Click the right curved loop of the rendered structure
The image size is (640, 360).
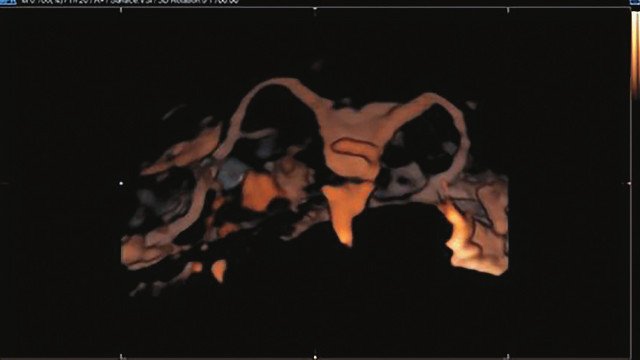[x=429, y=139]
